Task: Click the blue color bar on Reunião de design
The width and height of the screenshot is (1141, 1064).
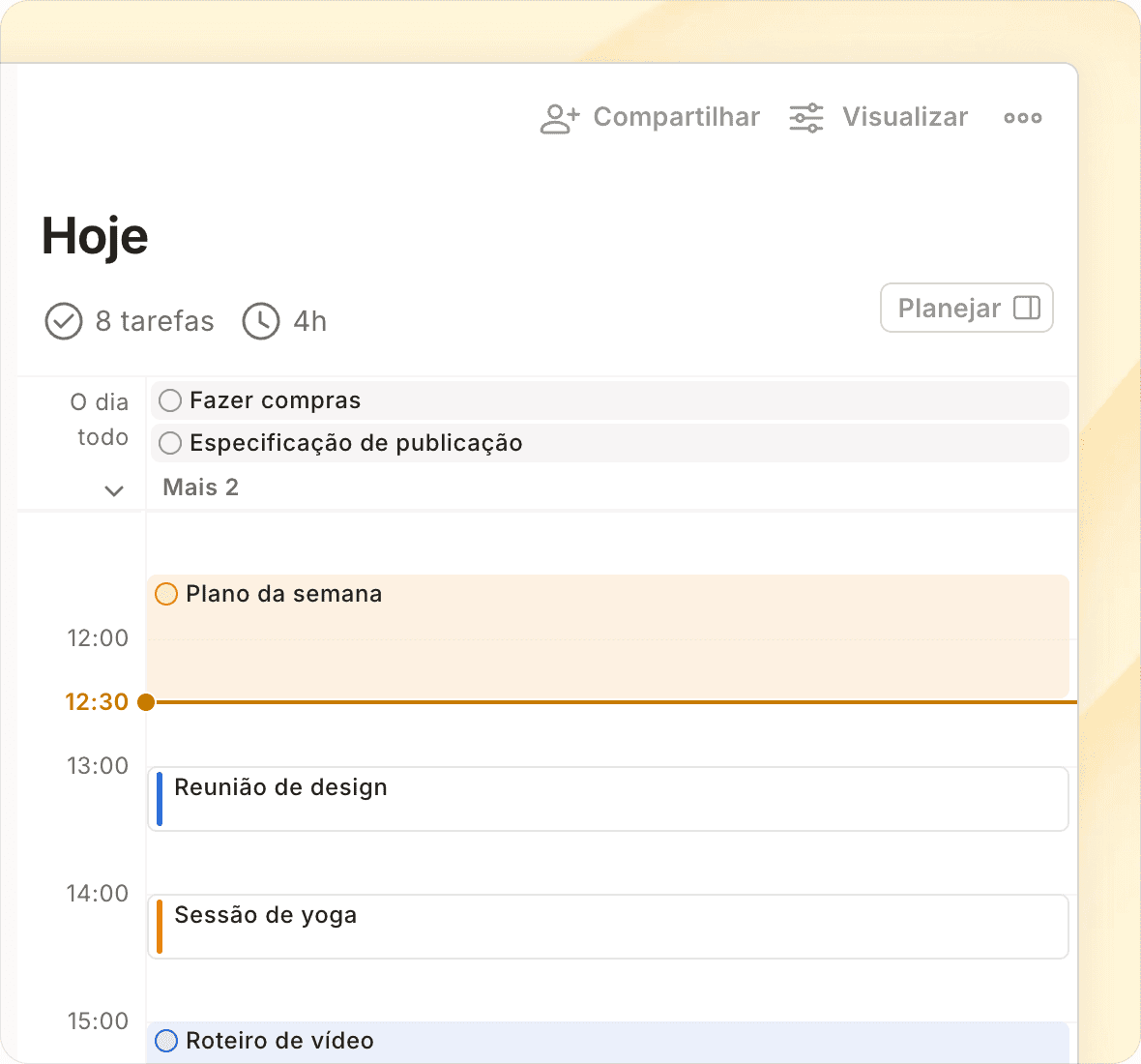Action: [160, 799]
